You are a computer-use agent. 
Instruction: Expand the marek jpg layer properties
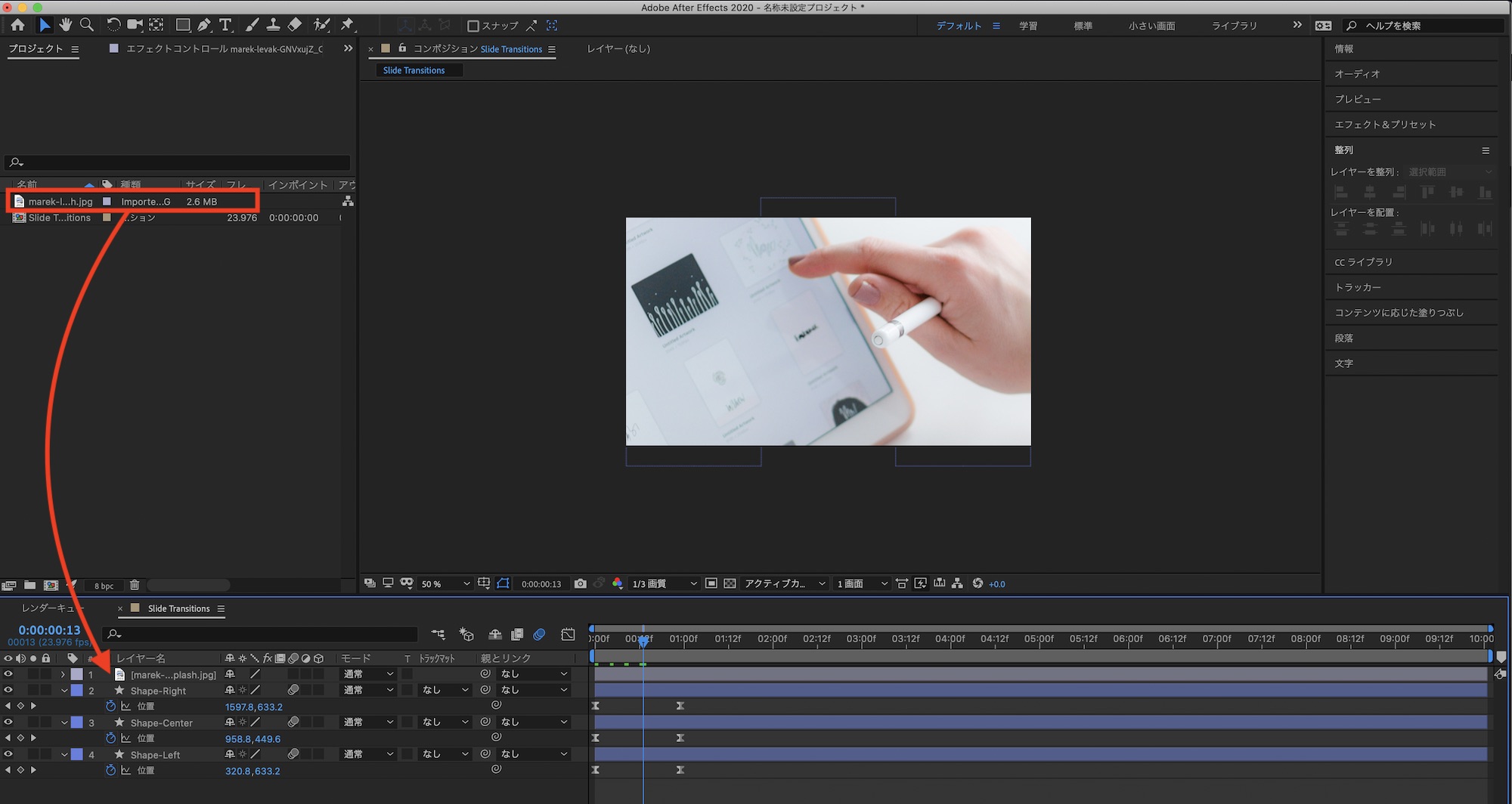pyautogui.click(x=64, y=674)
